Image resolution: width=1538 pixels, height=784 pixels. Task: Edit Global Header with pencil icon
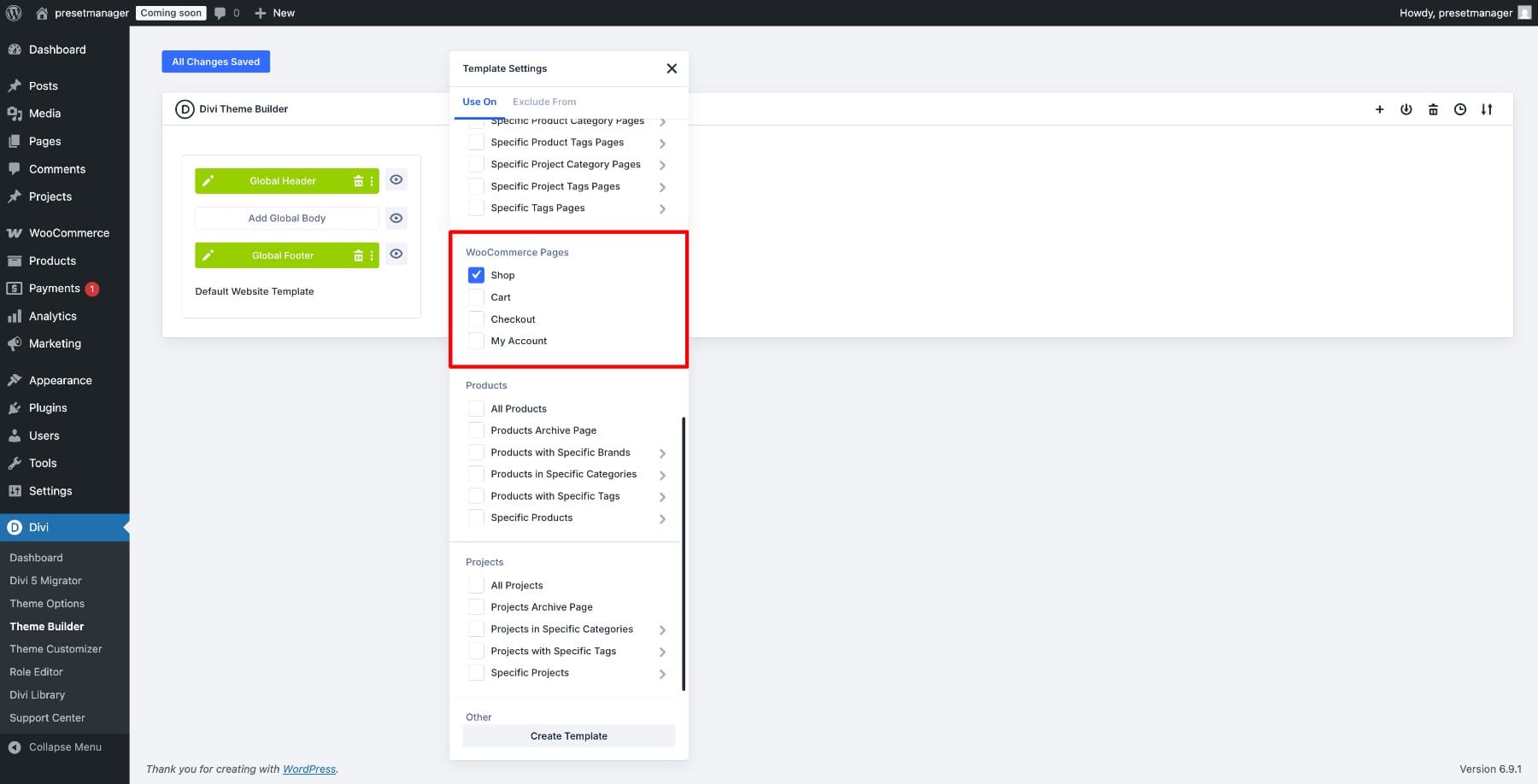pos(208,181)
